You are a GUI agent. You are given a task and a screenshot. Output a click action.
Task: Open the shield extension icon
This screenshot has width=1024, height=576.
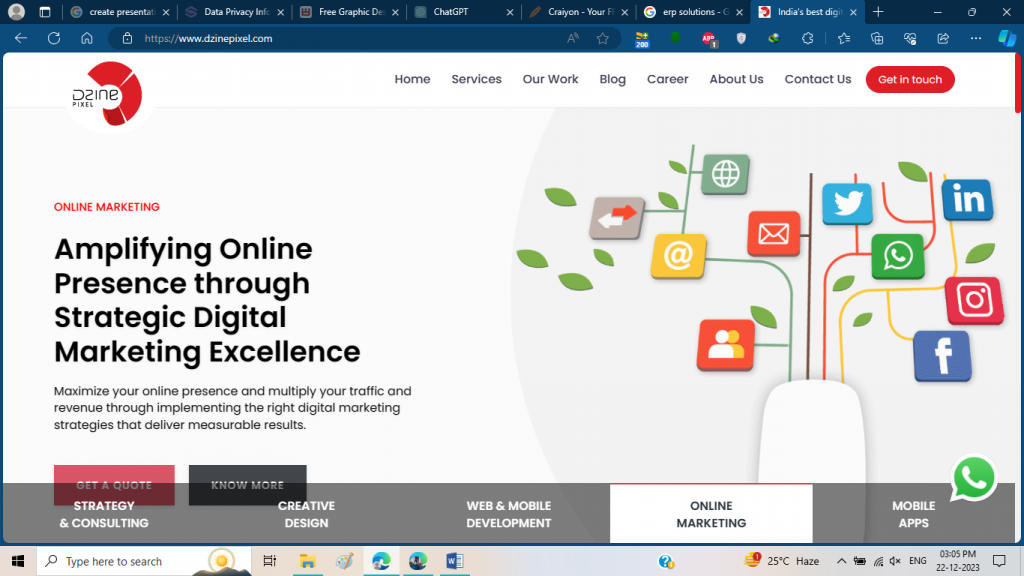click(x=741, y=39)
